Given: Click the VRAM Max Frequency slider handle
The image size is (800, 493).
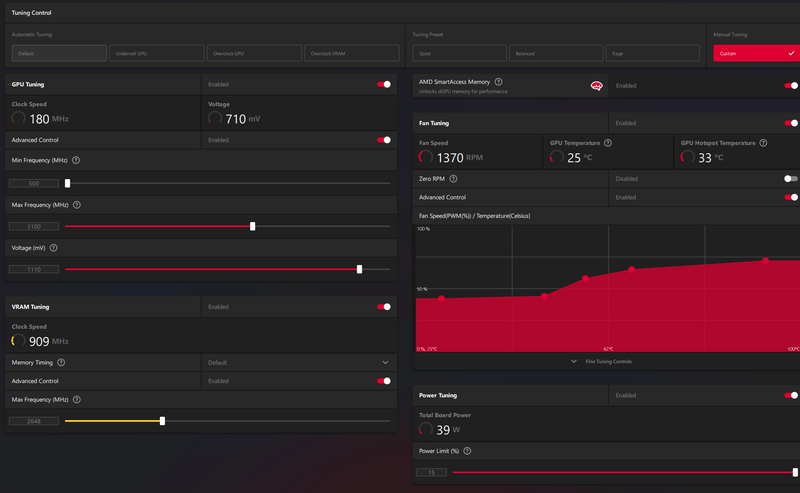Looking at the screenshot, I should 162,421.
